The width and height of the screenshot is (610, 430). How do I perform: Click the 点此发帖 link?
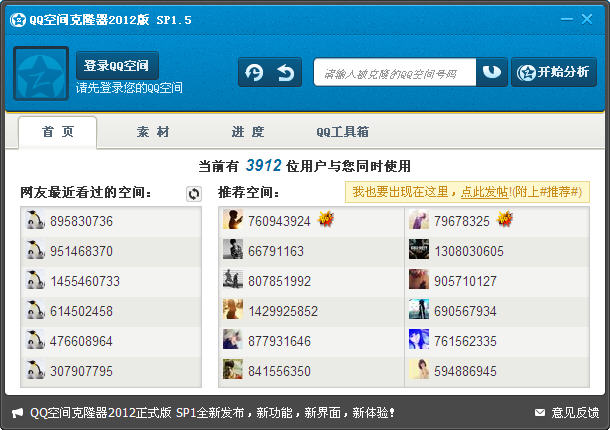484,192
